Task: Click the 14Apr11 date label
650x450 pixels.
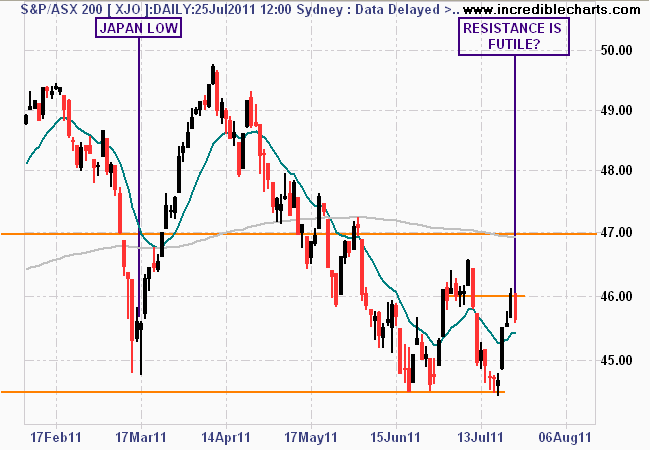Action: coord(226,437)
